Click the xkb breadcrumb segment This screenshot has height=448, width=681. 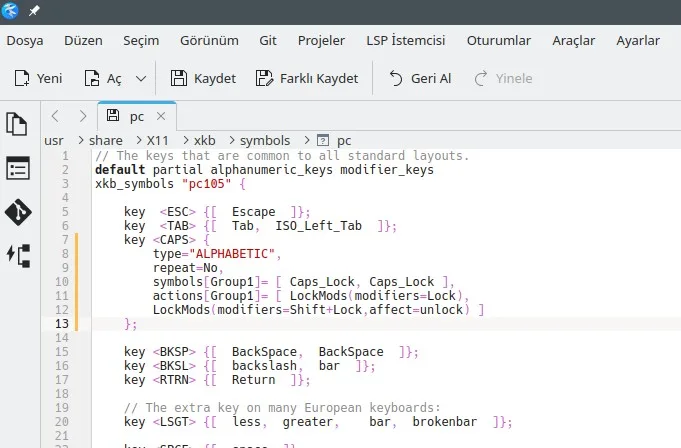coord(205,141)
